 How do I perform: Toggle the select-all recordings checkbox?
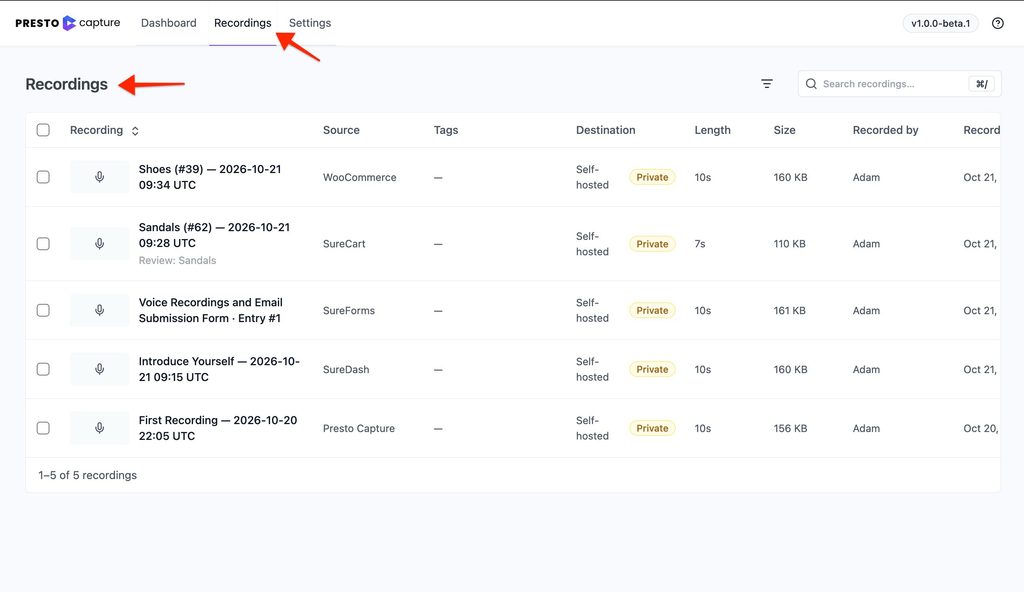point(43,130)
